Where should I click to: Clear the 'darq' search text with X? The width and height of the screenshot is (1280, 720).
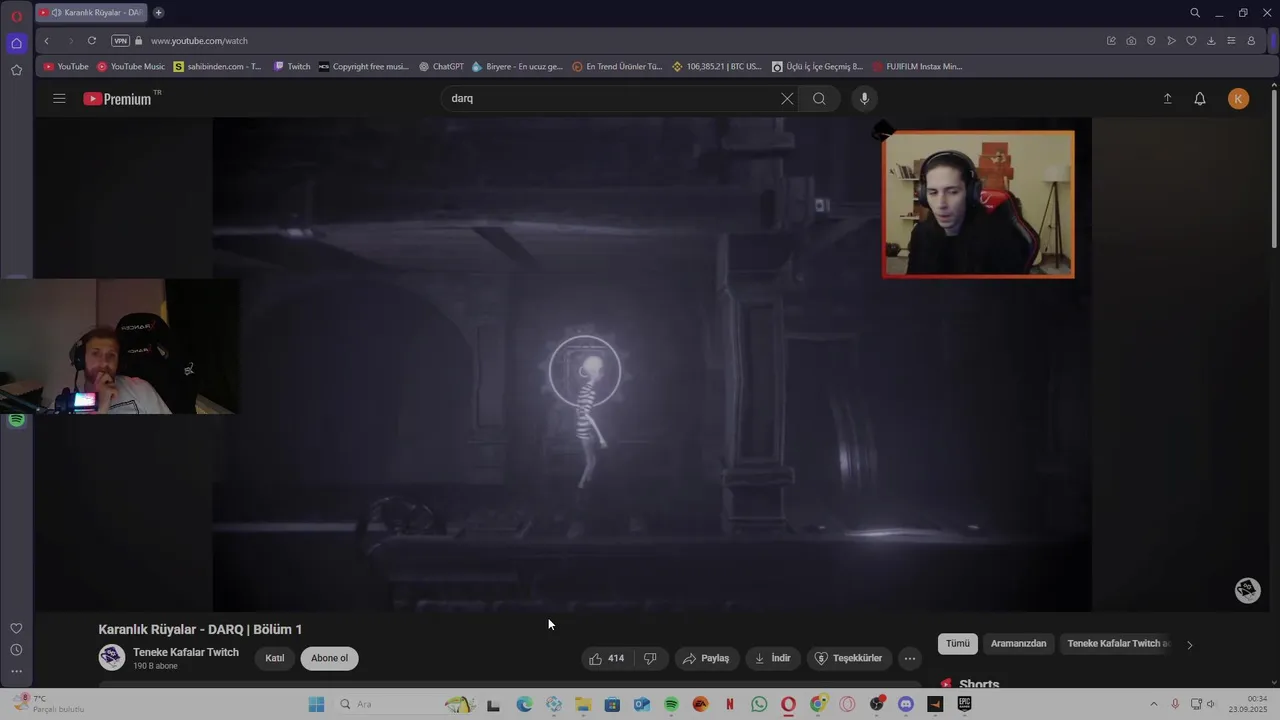click(787, 98)
